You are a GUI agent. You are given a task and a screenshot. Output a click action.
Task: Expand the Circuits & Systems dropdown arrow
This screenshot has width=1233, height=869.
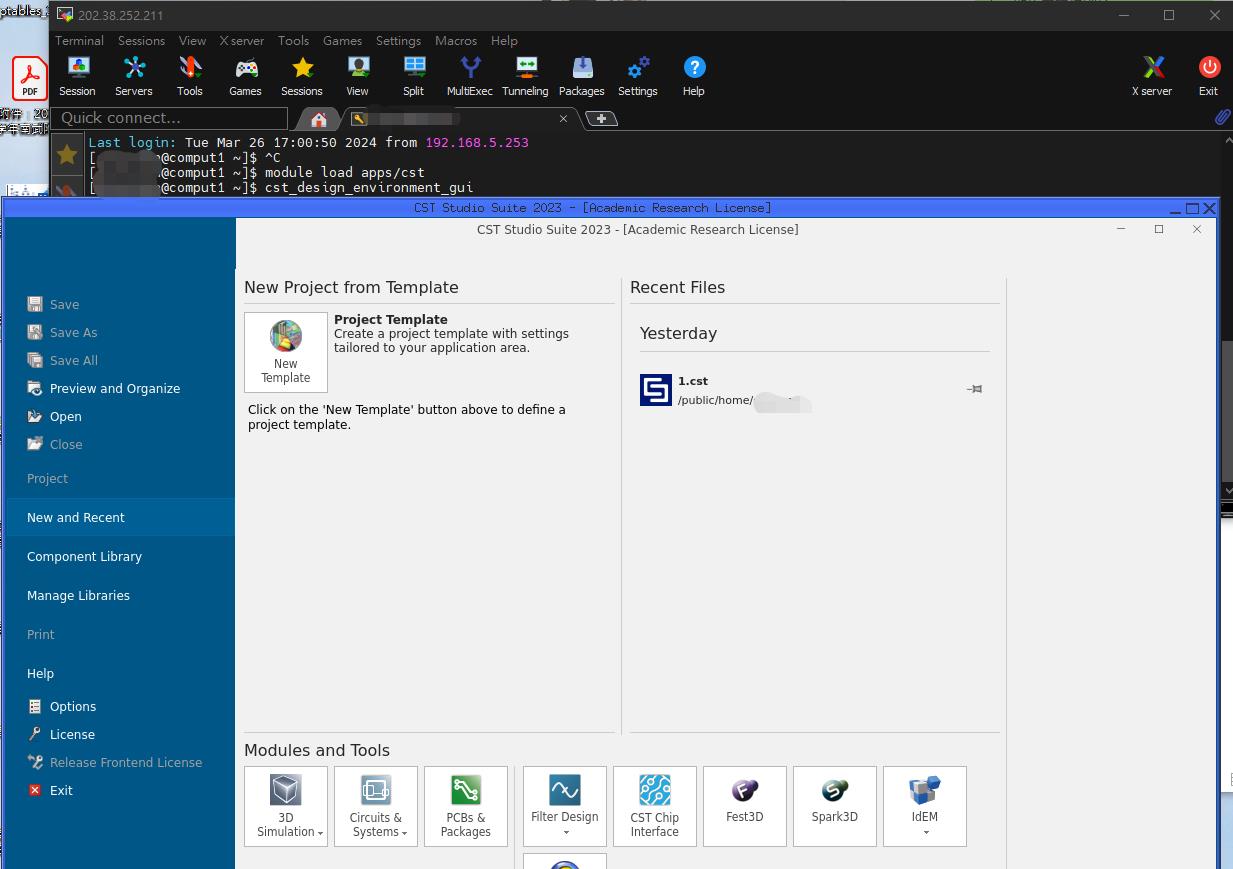click(x=404, y=833)
